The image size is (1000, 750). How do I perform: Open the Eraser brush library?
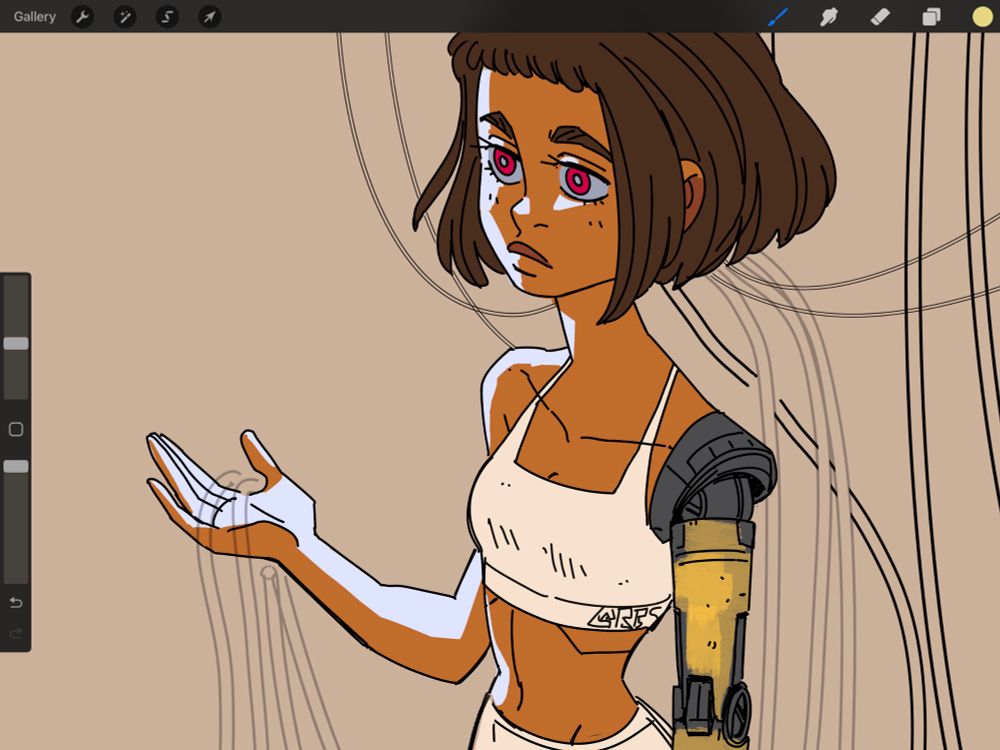tap(879, 16)
